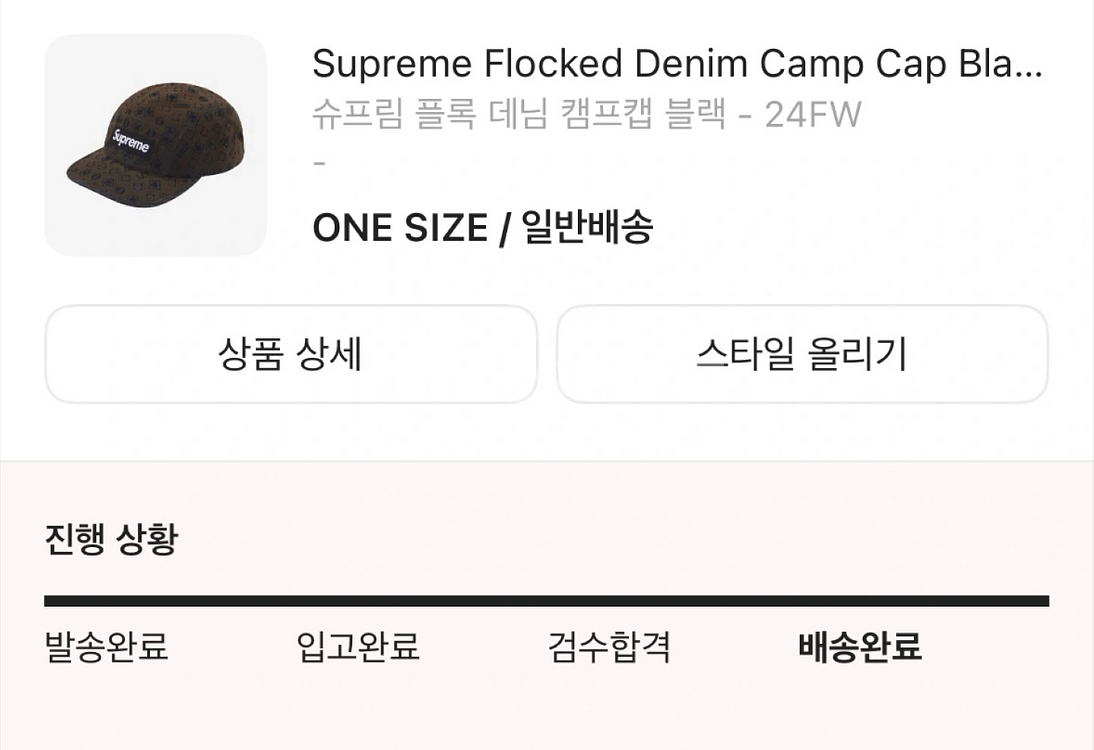Click the black order progress bar
Image resolution: width=1094 pixels, height=750 pixels.
[546, 601]
